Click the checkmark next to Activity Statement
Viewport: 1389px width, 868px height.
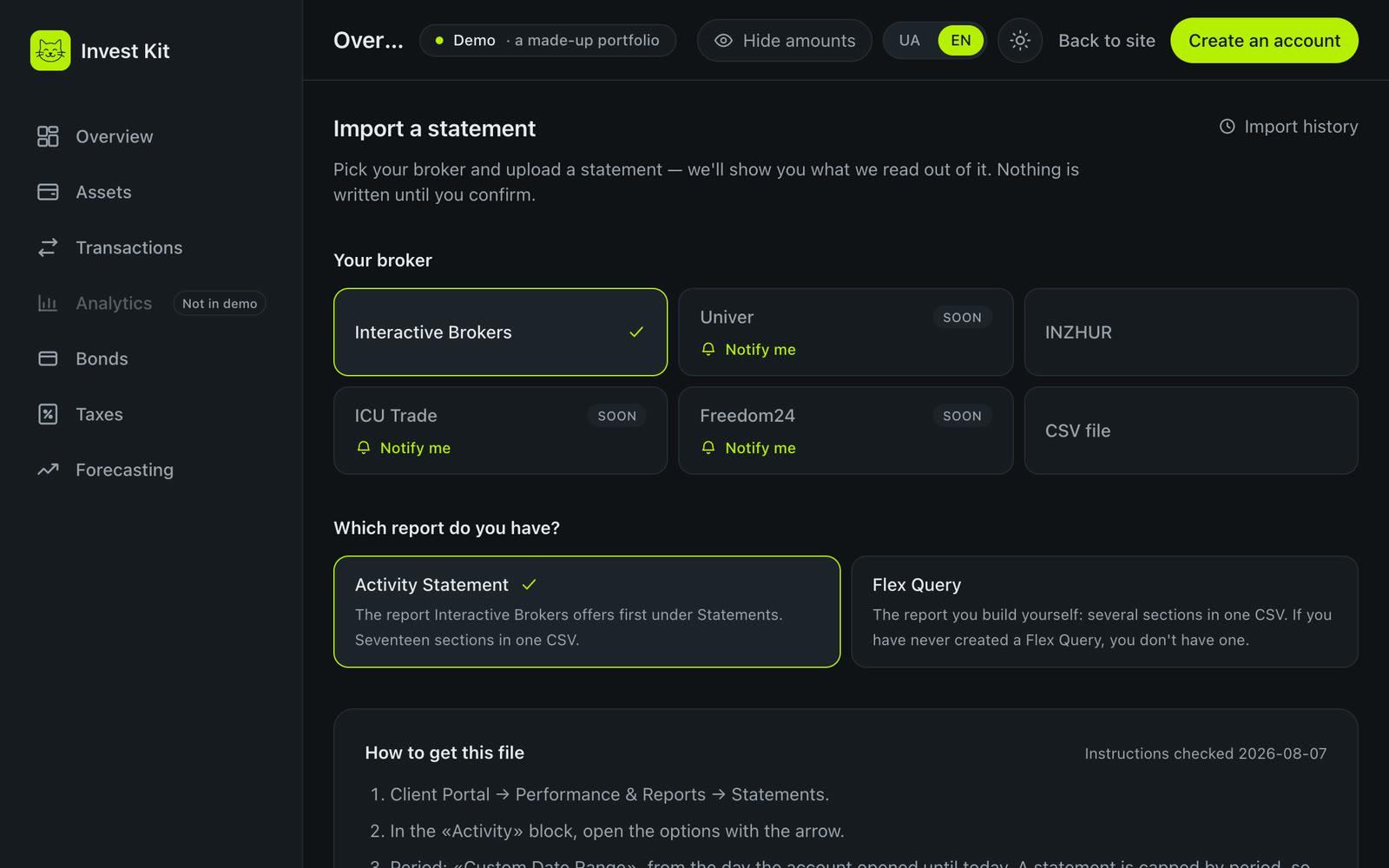pyautogui.click(x=529, y=585)
